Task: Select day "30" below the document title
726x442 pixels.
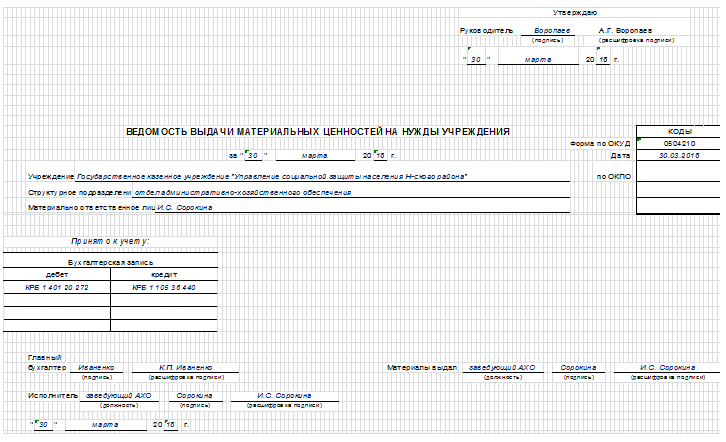Action: pyautogui.click(x=253, y=156)
